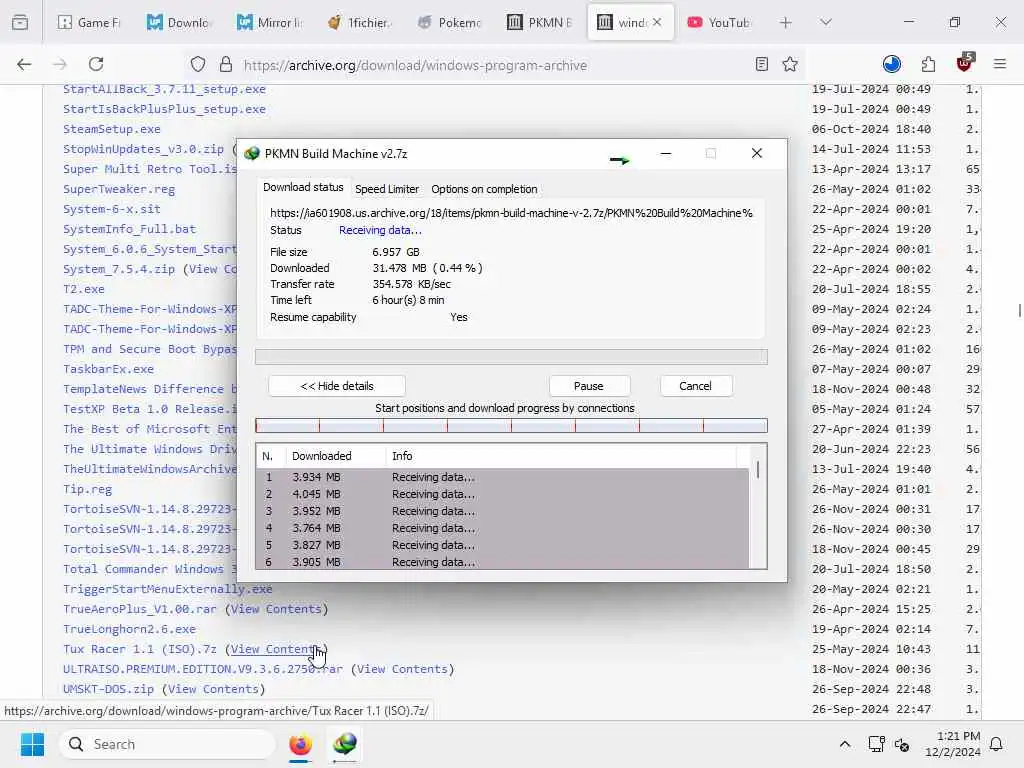
Task: Click the uBlock Origin shield icon
Action: point(964,63)
